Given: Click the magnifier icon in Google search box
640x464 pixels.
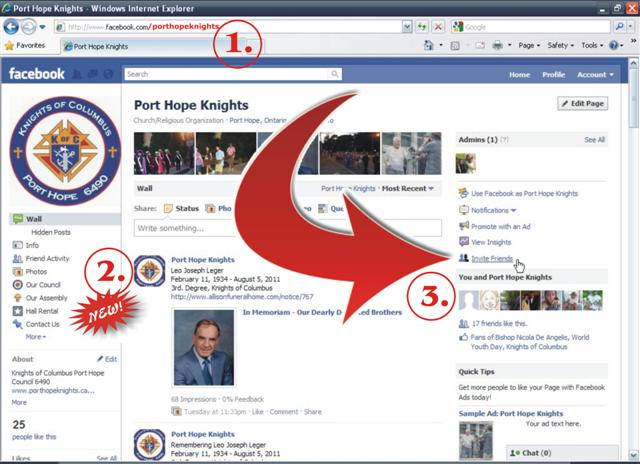Looking at the screenshot, I should point(620,27).
